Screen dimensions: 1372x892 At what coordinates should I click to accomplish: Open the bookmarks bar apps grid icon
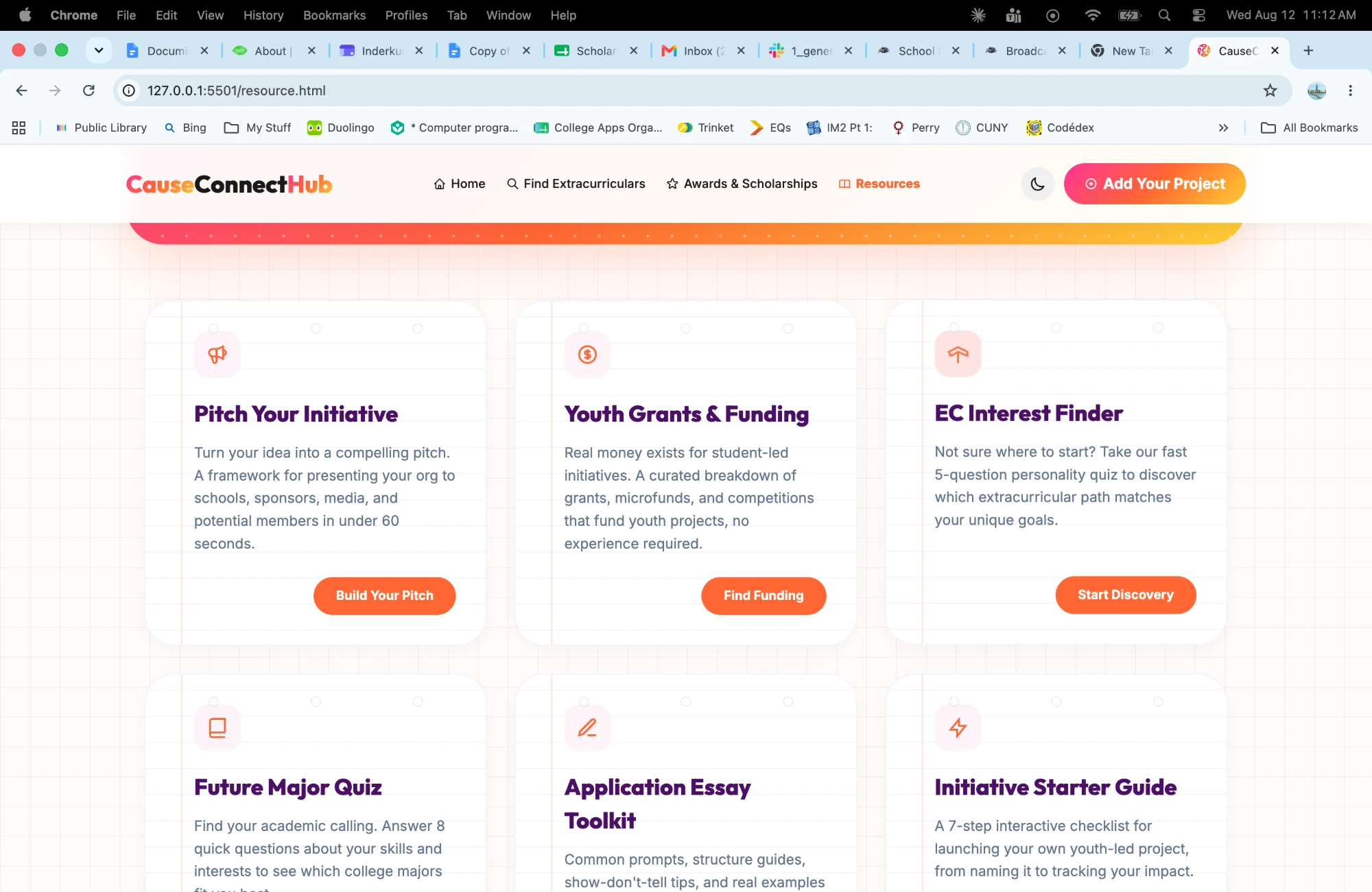pos(19,128)
